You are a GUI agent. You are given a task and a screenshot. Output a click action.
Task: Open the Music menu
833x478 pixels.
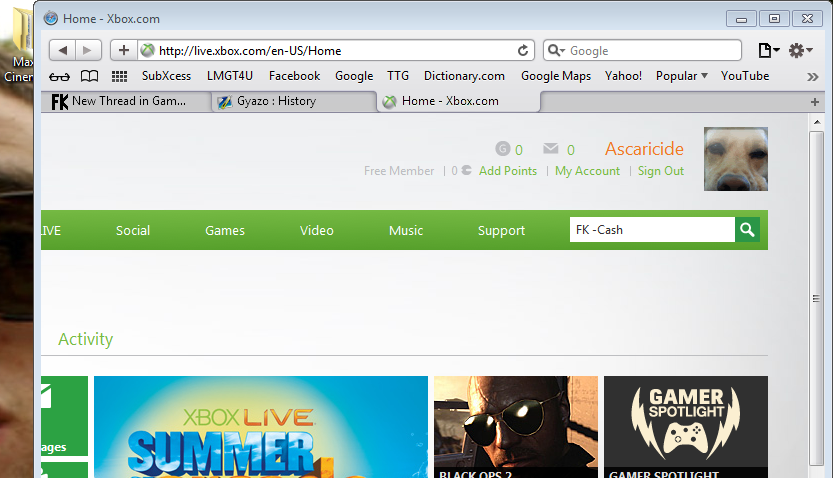point(406,231)
